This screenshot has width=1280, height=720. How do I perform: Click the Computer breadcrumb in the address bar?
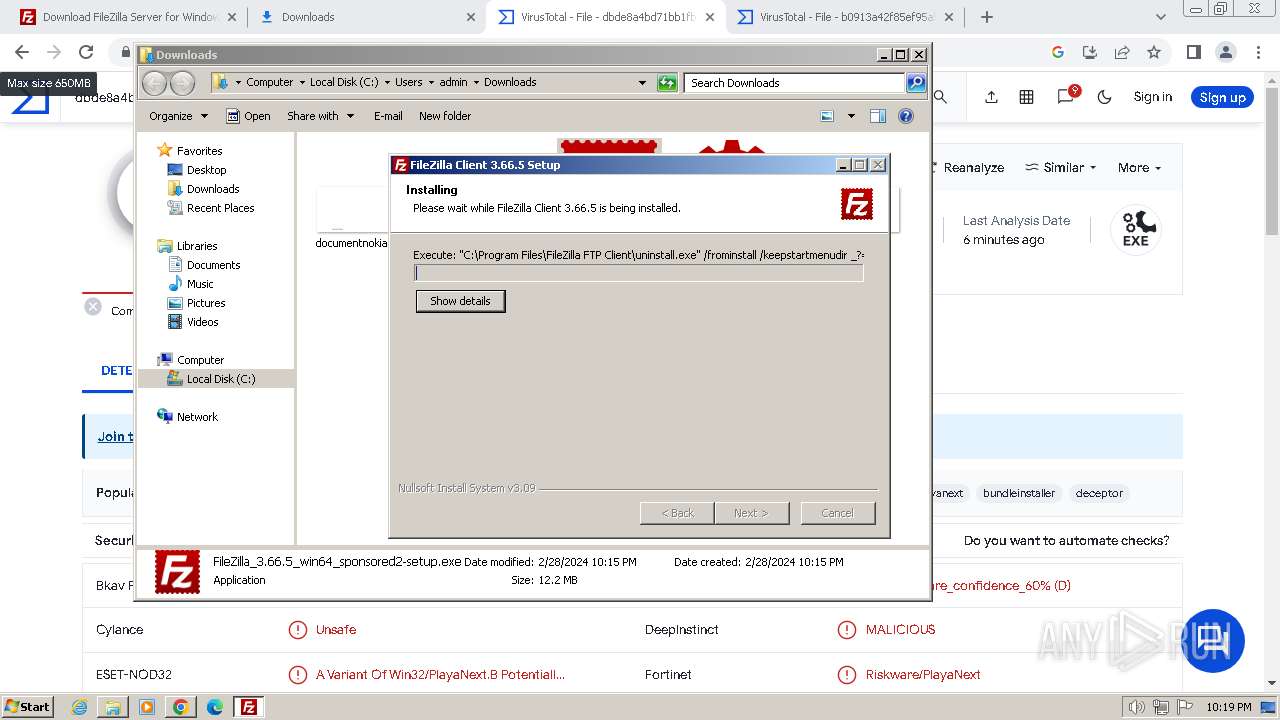pyautogui.click(x=269, y=83)
